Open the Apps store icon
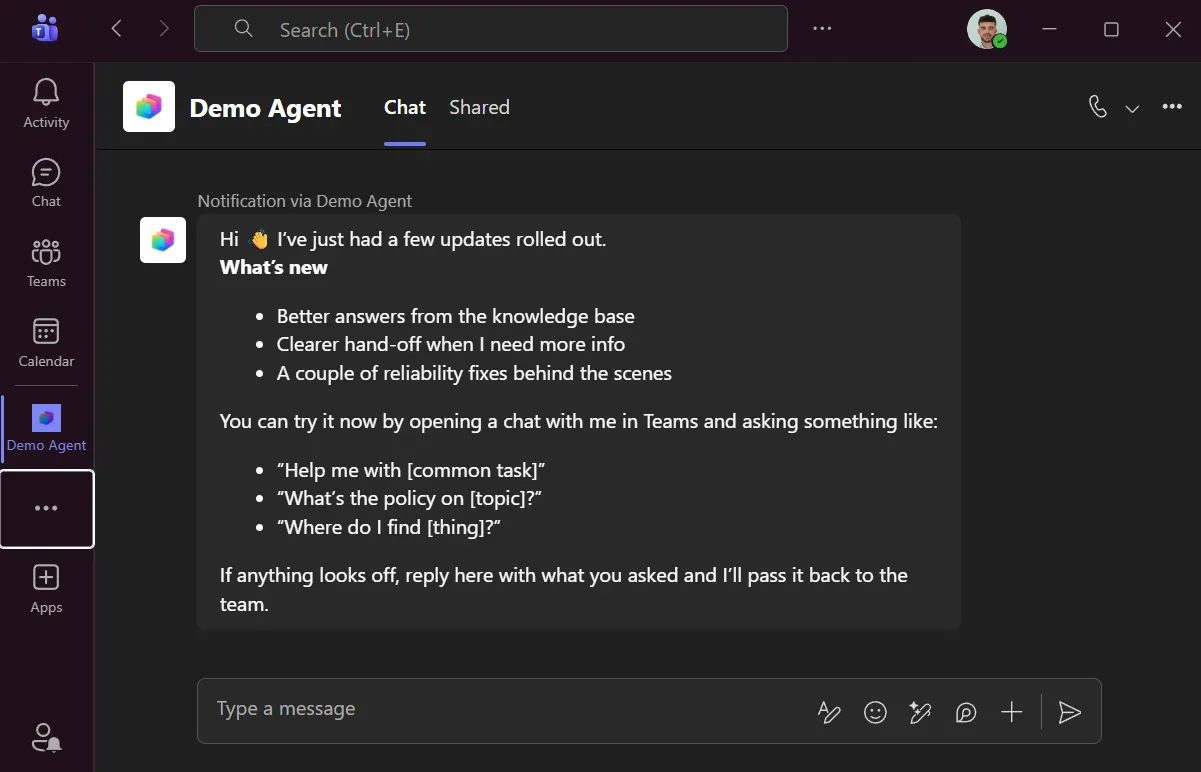1201x772 pixels. [46, 577]
